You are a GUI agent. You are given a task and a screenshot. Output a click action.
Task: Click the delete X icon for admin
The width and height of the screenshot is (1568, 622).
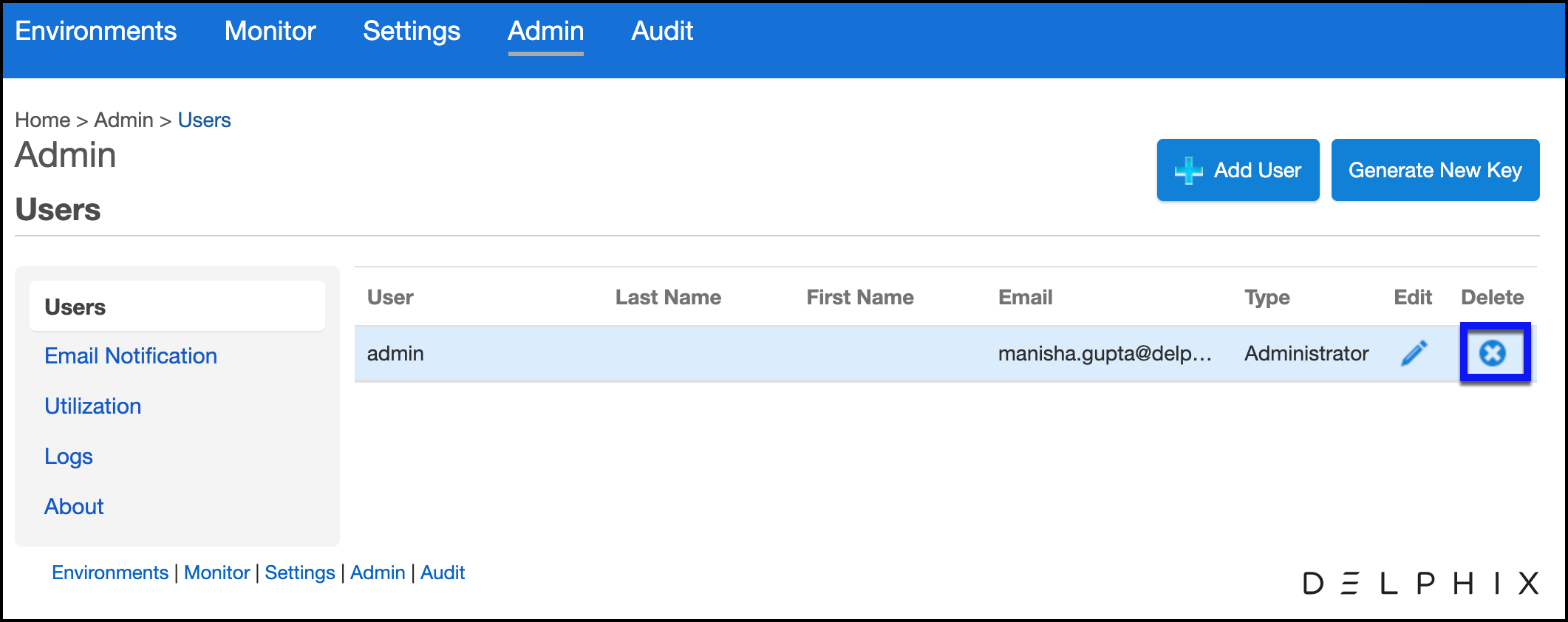[1492, 354]
